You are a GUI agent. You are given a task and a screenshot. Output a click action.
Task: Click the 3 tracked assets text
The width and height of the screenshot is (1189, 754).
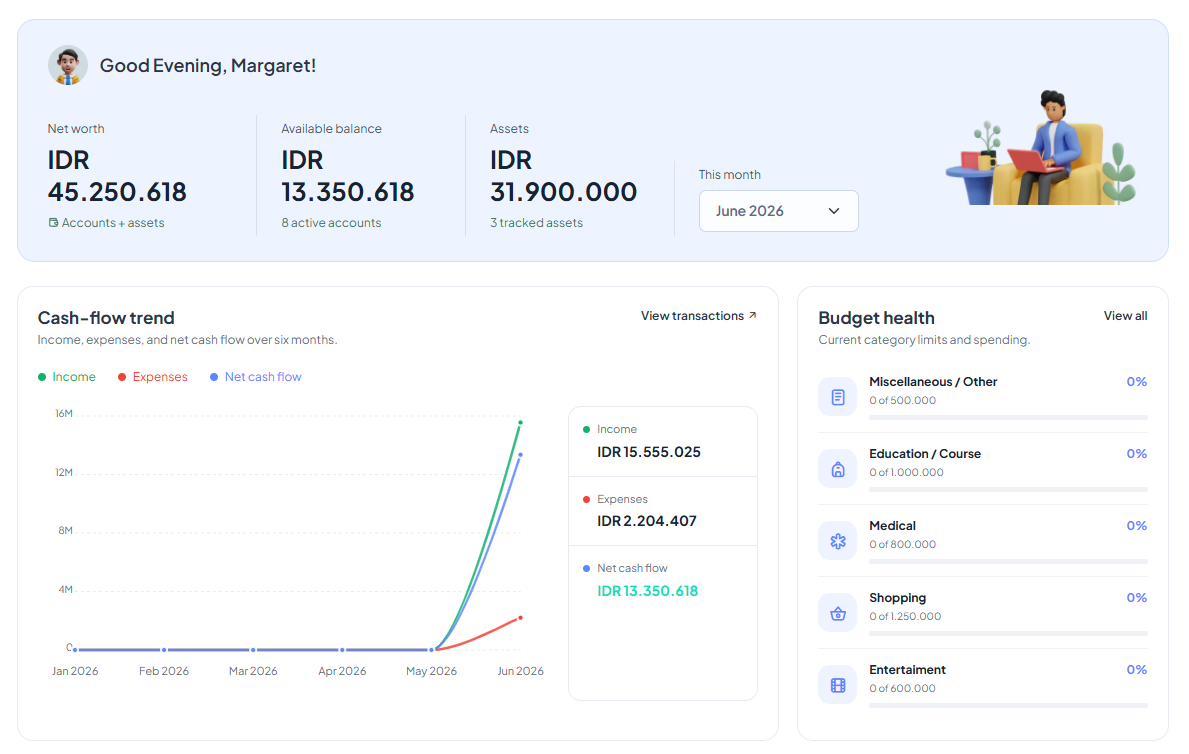click(x=536, y=223)
